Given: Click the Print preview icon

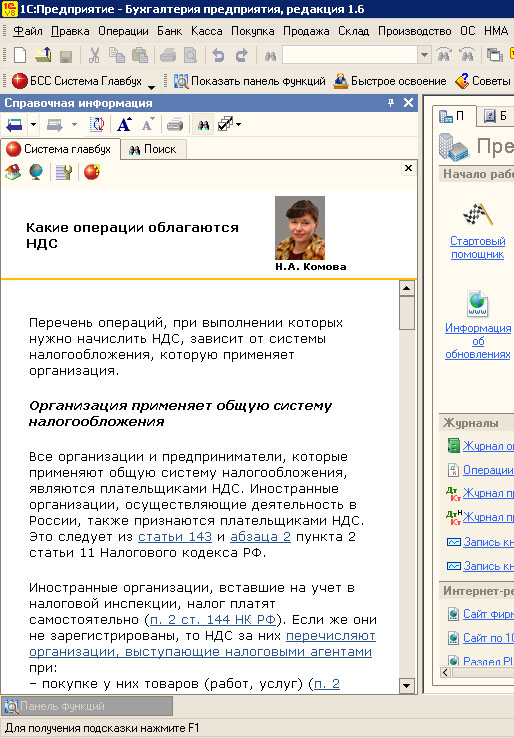Looking at the screenshot, I should click(190, 56).
